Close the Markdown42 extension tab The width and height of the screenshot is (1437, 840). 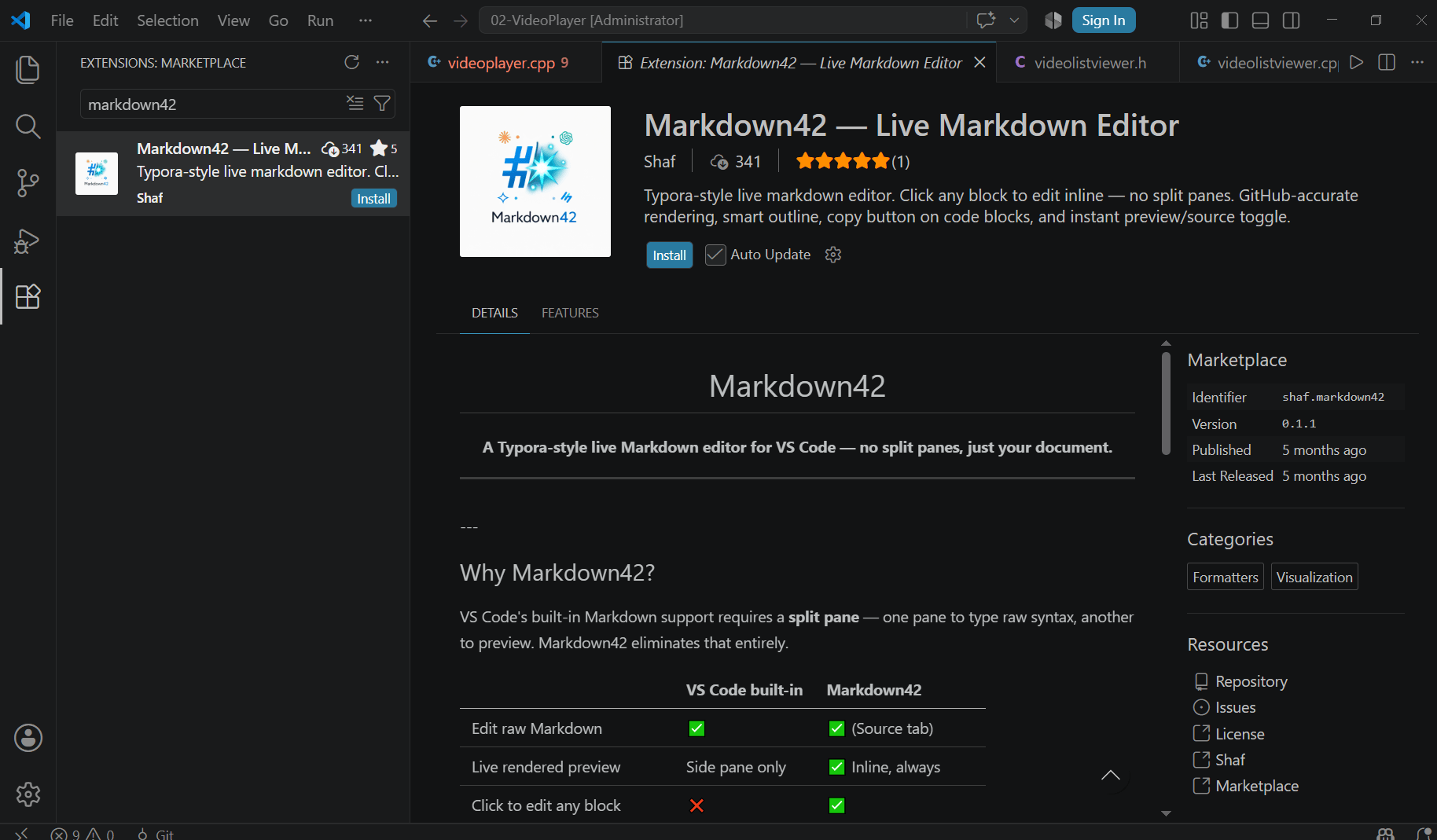[979, 62]
